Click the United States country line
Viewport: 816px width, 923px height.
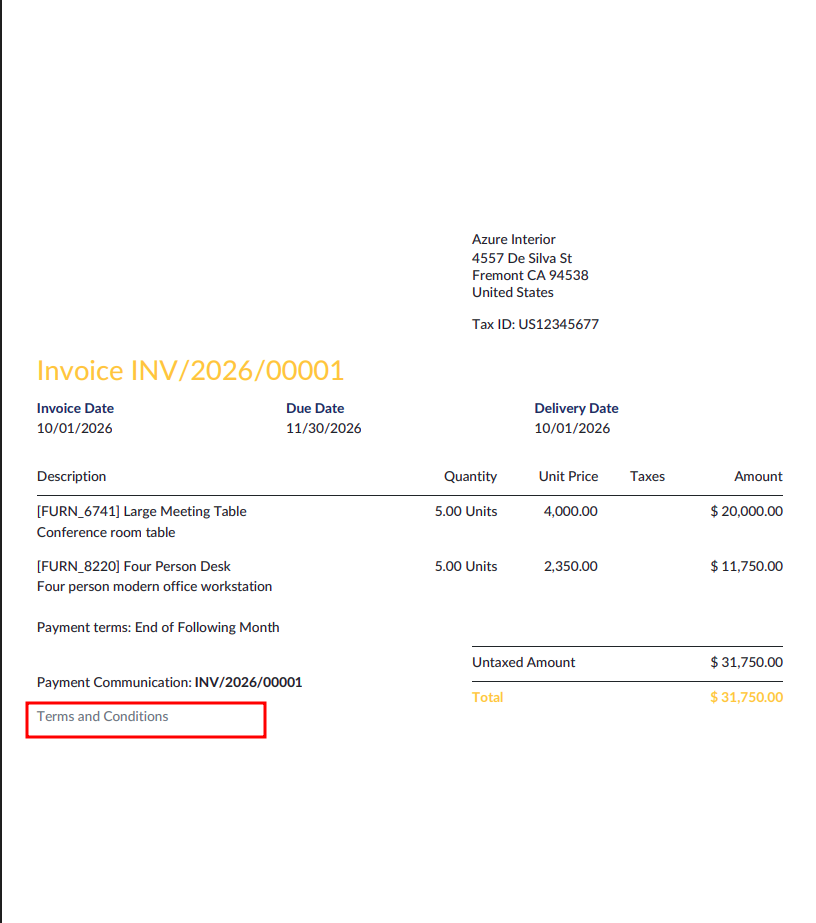point(512,293)
